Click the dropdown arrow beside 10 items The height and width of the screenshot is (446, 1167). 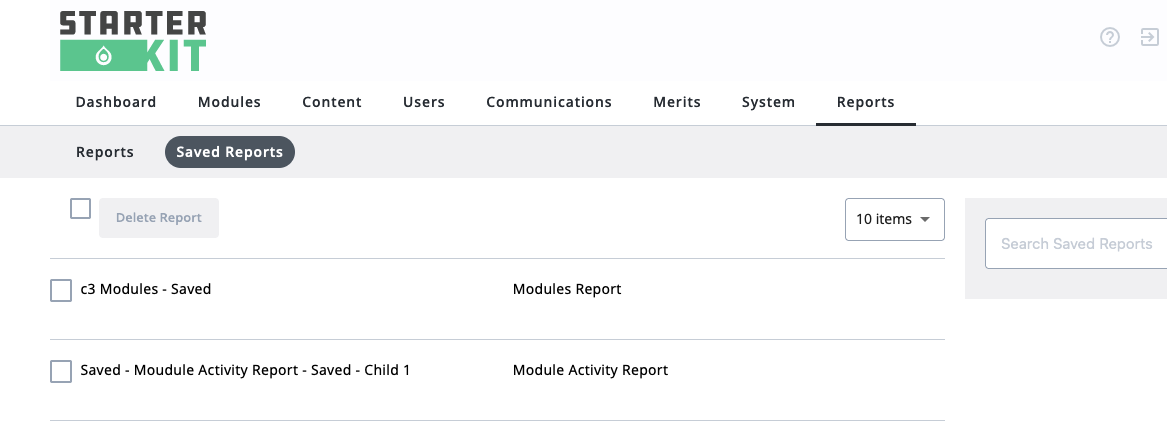(x=925, y=220)
